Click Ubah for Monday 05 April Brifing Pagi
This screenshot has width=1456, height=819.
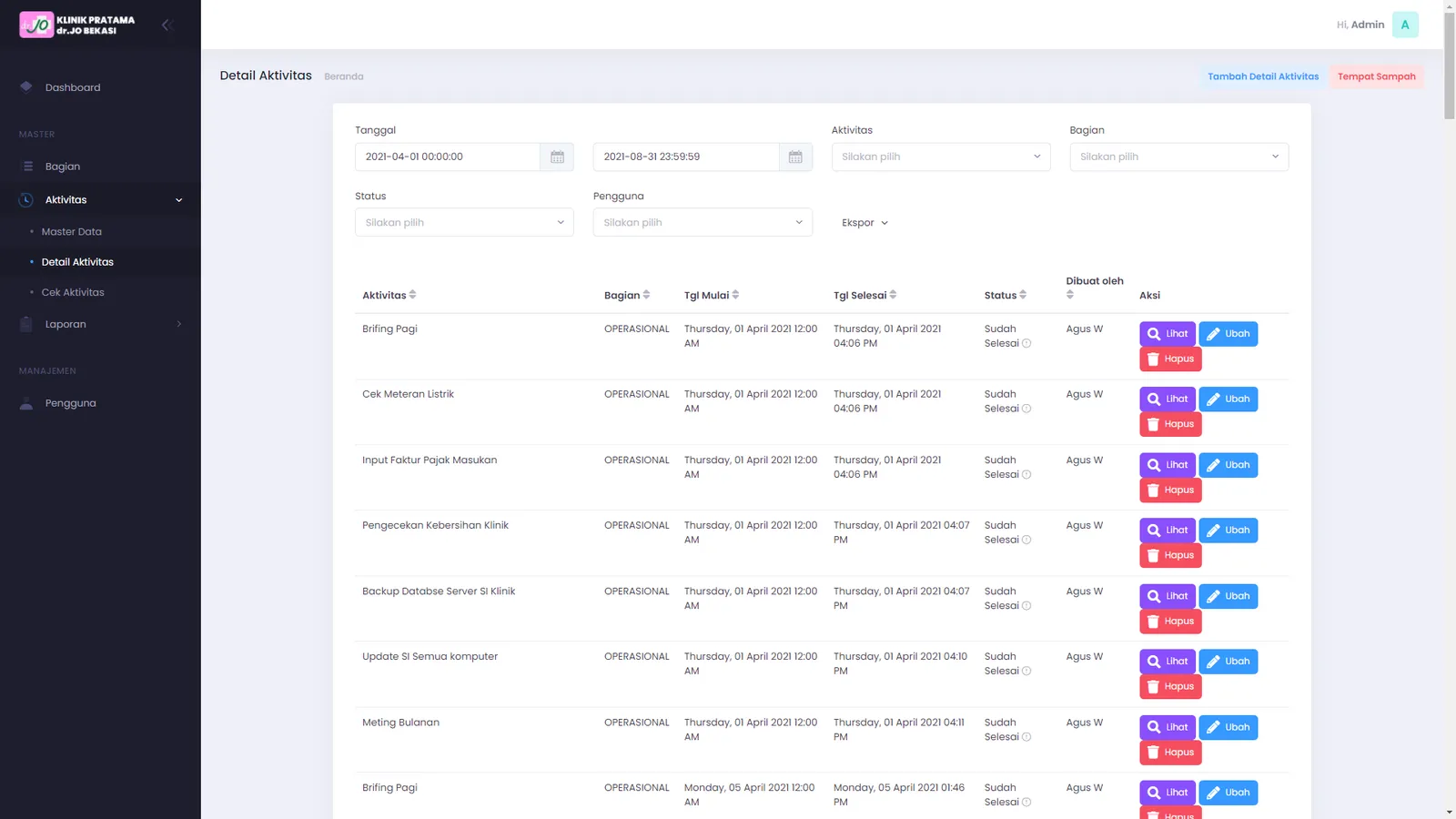[x=1228, y=793]
